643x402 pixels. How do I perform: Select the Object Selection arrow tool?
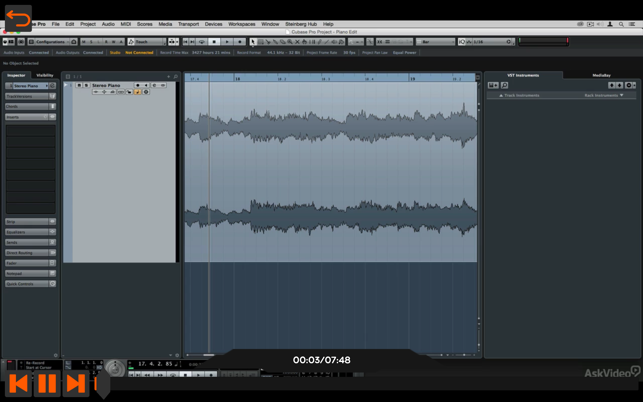click(x=253, y=42)
